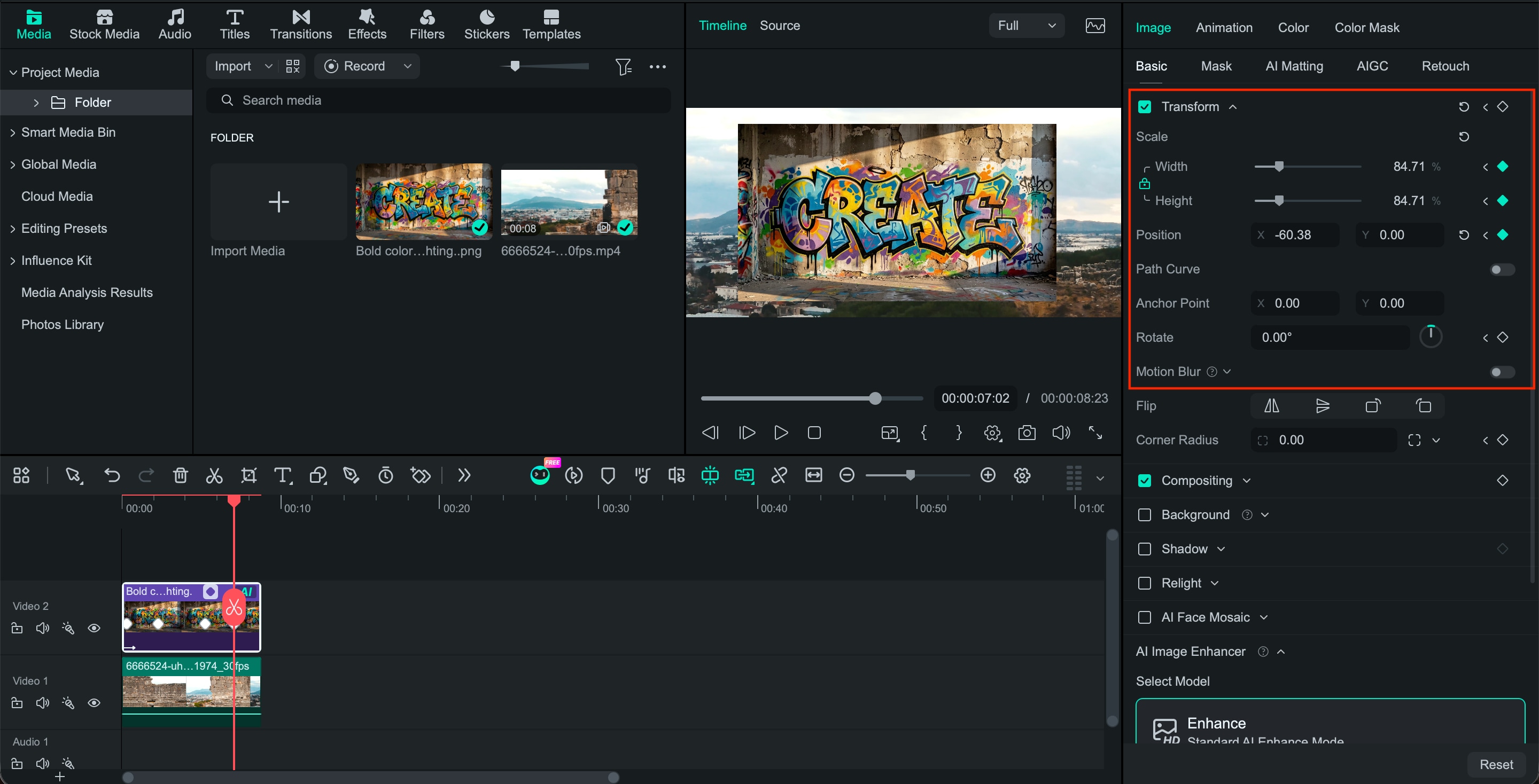Click the media filter icon
Screen dimensions: 1539x784
[623, 66]
